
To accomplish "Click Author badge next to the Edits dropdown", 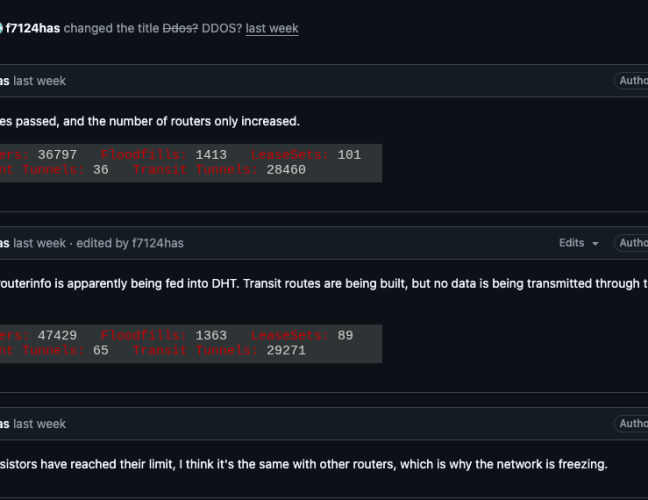I will pos(632,243).
